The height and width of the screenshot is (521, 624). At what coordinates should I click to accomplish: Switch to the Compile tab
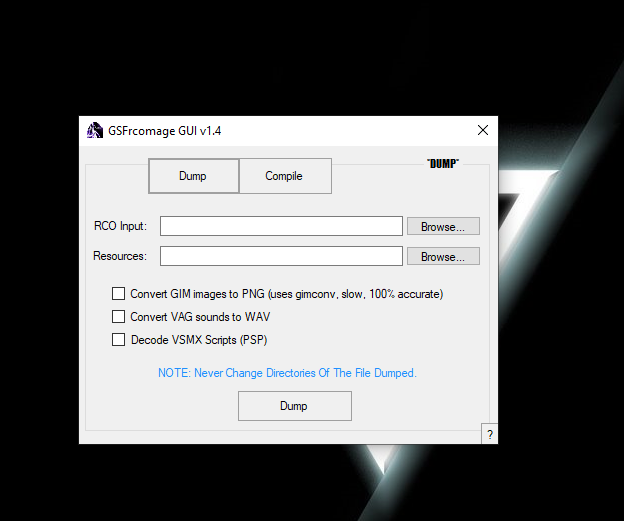coord(285,176)
